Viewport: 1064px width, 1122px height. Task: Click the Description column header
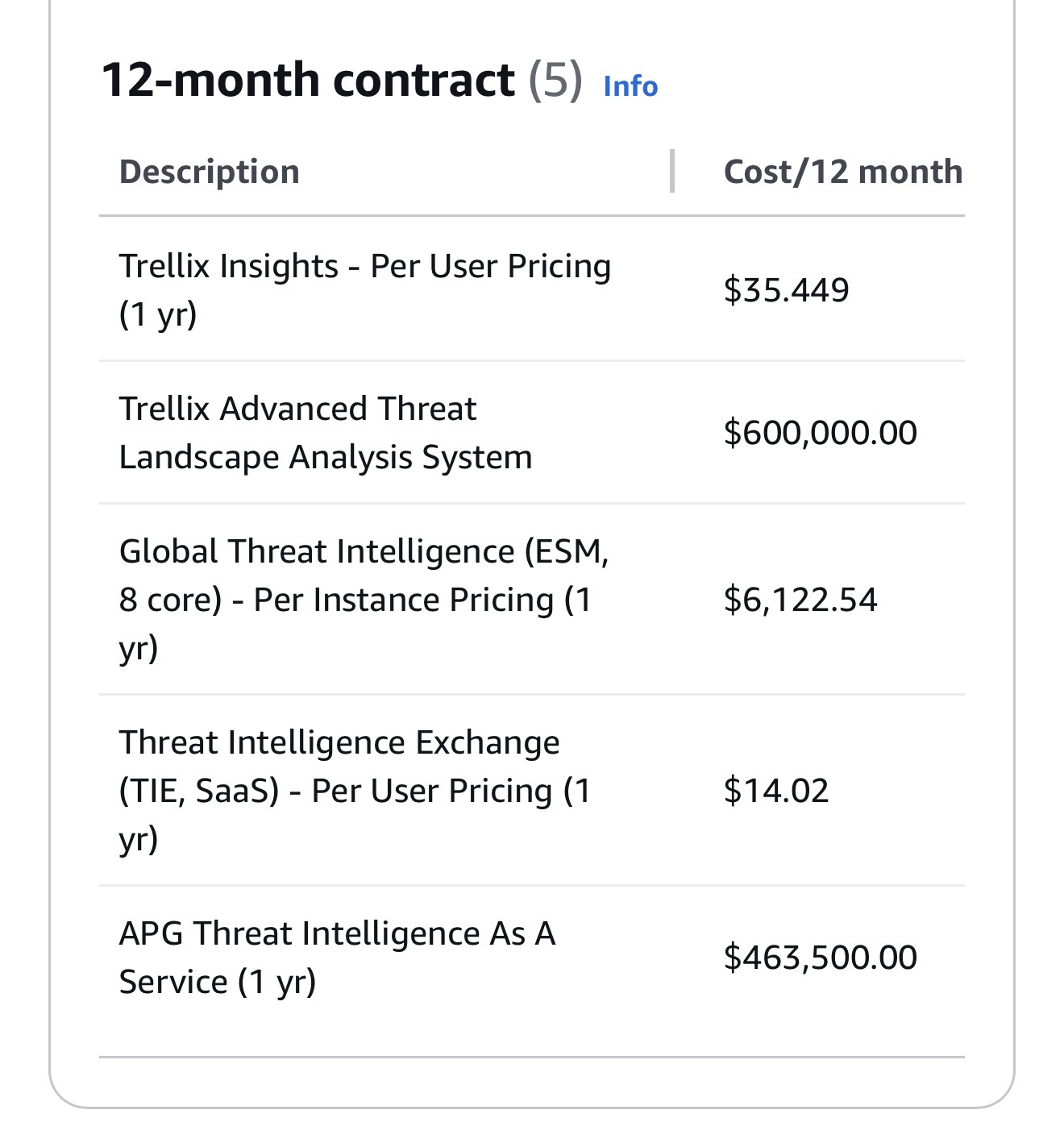coord(210,172)
